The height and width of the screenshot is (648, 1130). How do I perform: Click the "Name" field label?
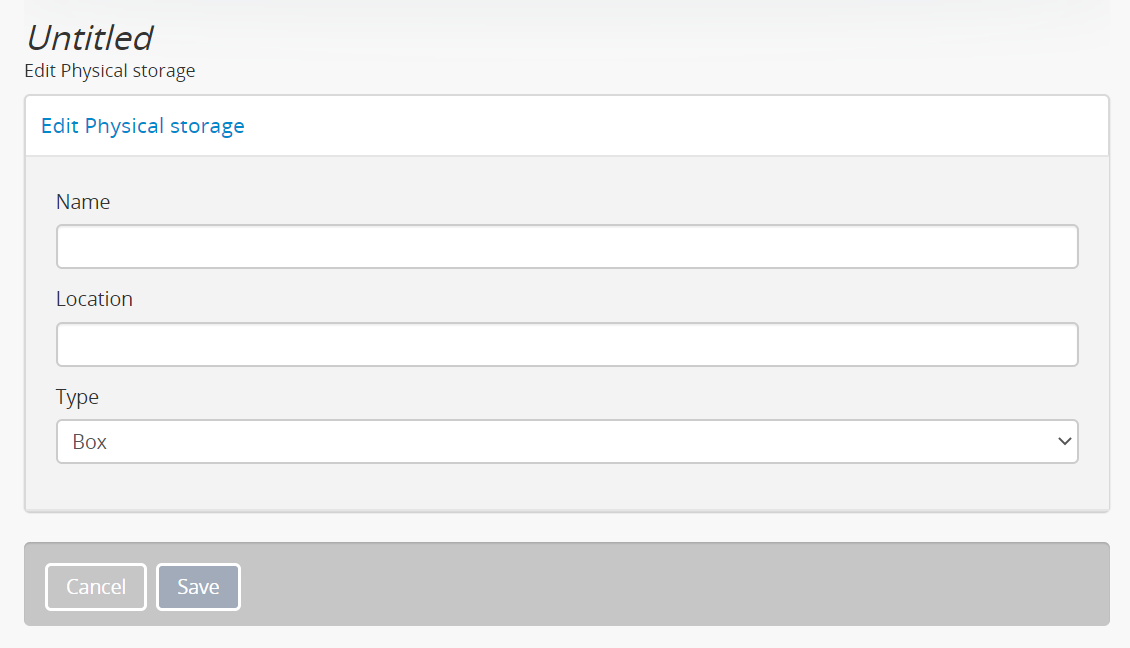[x=83, y=202]
